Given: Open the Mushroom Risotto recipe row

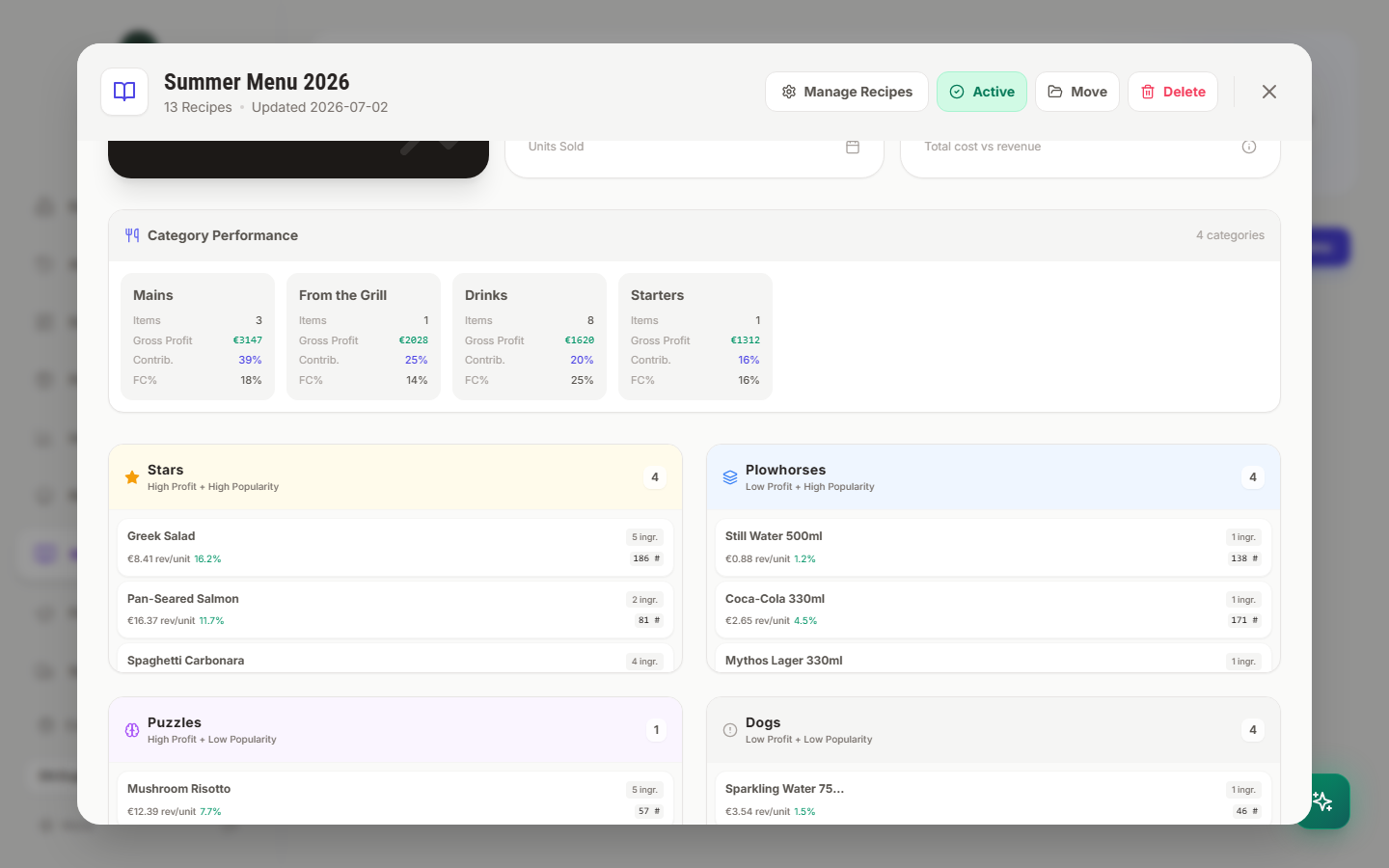Looking at the screenshot, I should pyautogui.click(x=395, y=799).
